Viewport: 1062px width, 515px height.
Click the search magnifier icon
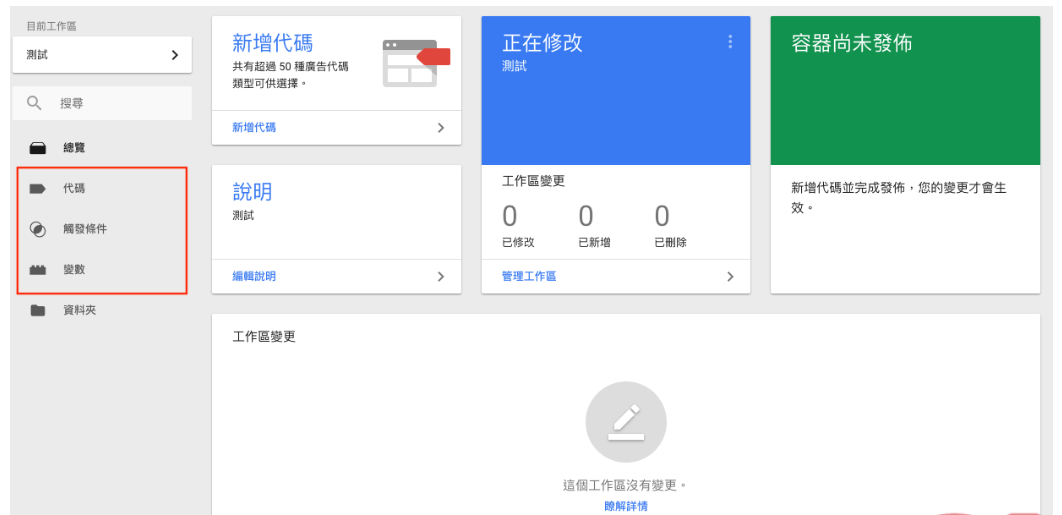[35, 103]
